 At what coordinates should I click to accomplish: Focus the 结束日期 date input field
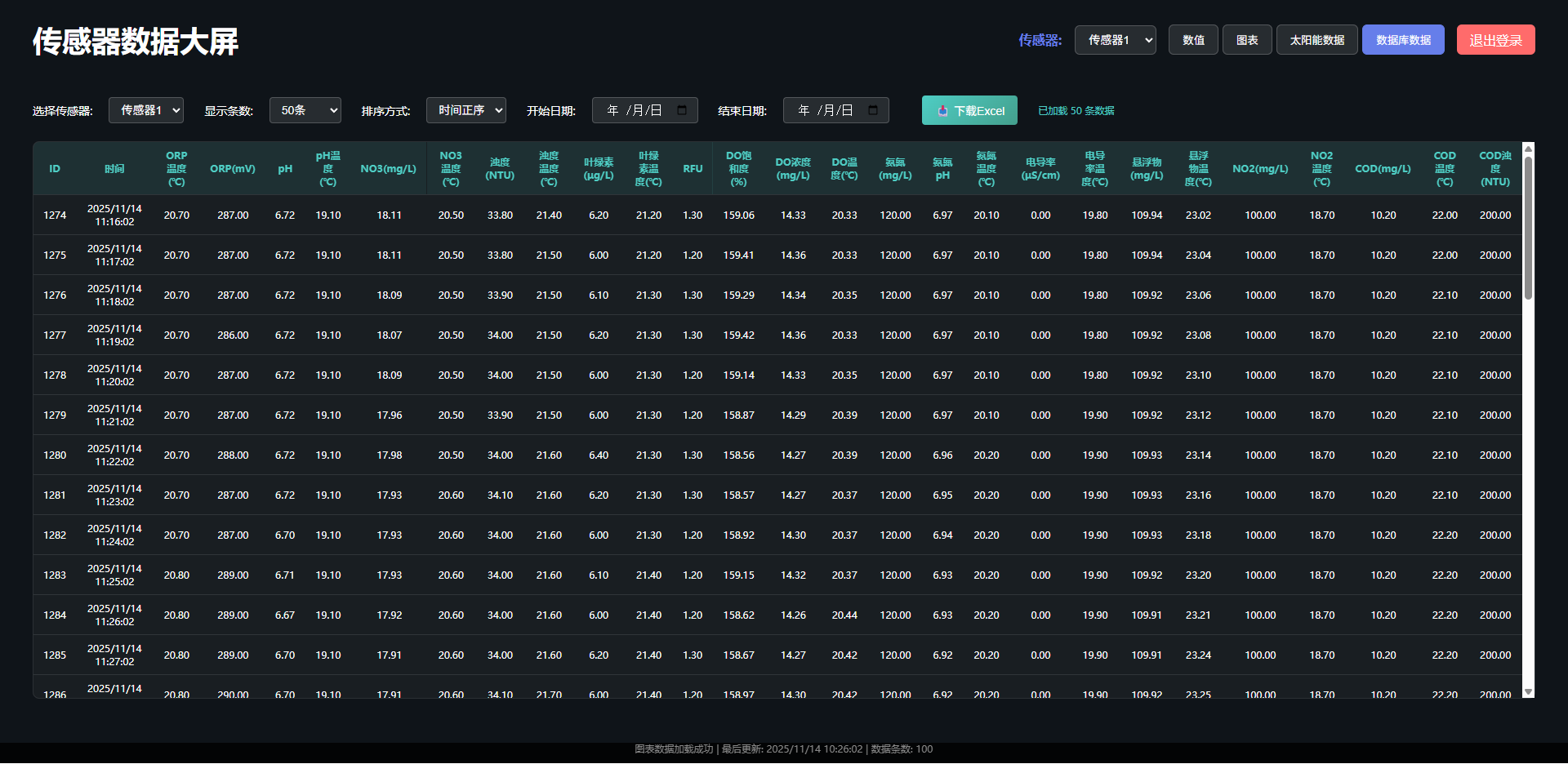[x=835, y=110]
